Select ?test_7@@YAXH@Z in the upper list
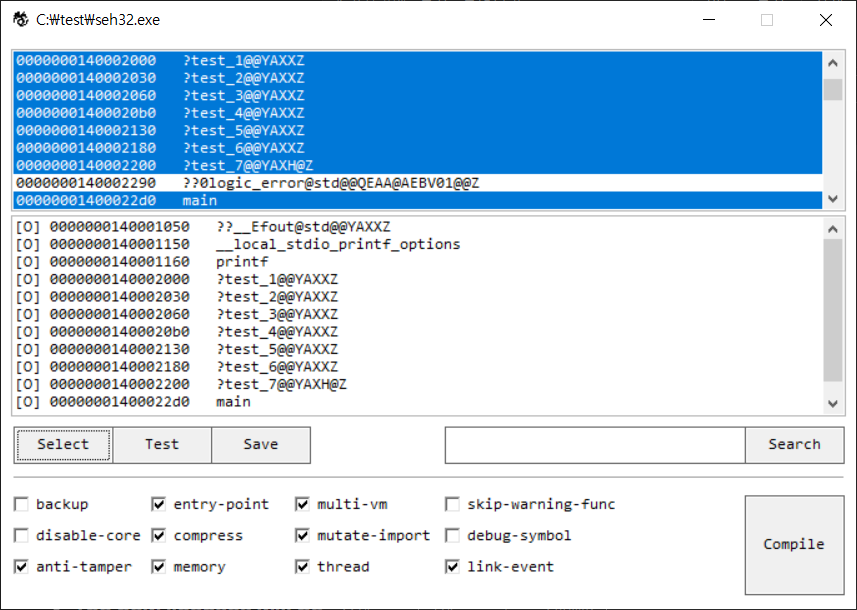 (x=418, y=165)
